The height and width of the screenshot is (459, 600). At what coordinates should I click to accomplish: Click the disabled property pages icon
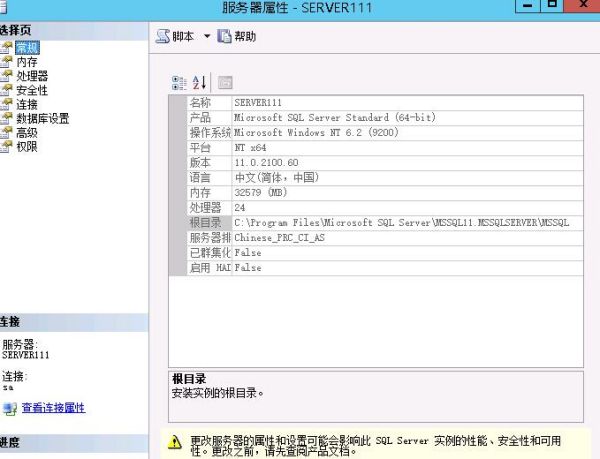pyautogui.click(x=225, y=83)
